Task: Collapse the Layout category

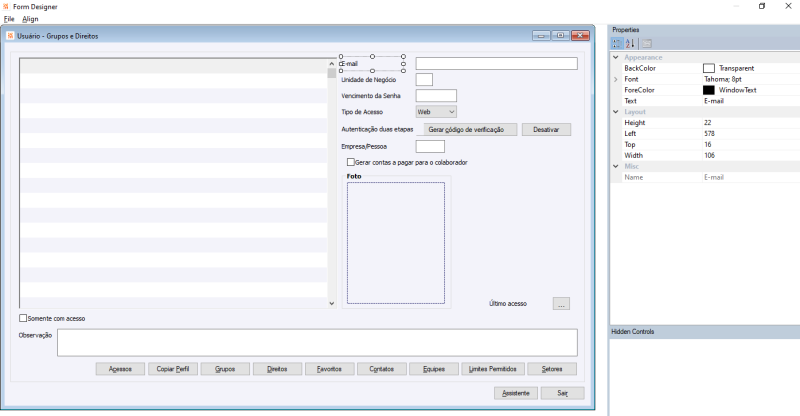Action: 616,112
